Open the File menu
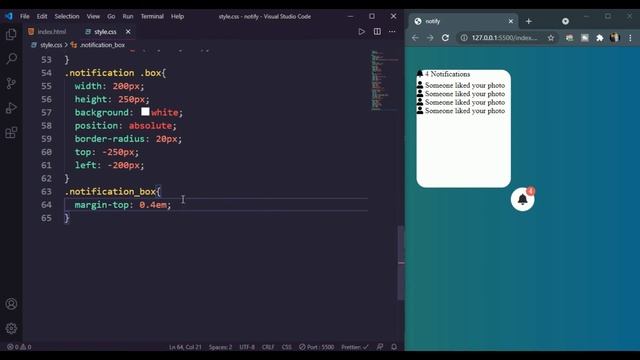Viewport: 640px width, 360px height. click(x=25, y=16)
